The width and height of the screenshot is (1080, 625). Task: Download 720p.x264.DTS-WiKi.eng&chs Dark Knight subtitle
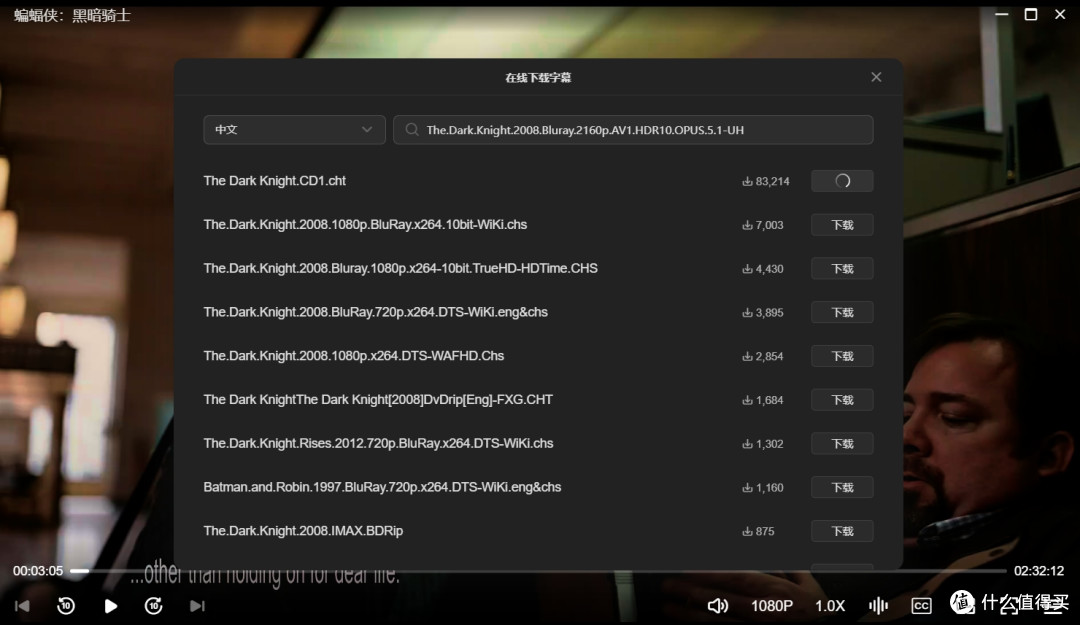tap(842, 312)
